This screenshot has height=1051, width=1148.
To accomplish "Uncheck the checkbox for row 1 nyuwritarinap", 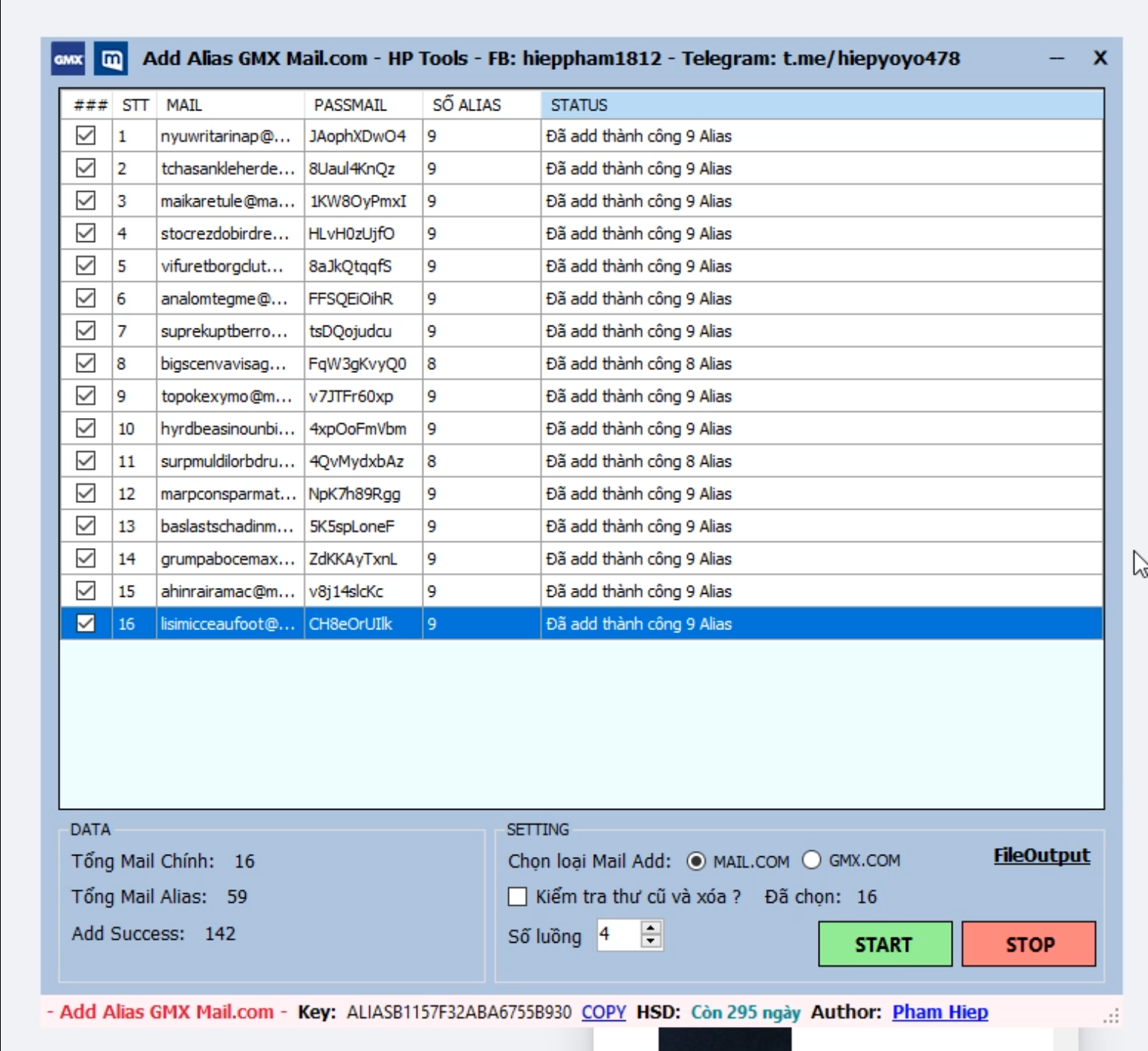I will (86, 136).
